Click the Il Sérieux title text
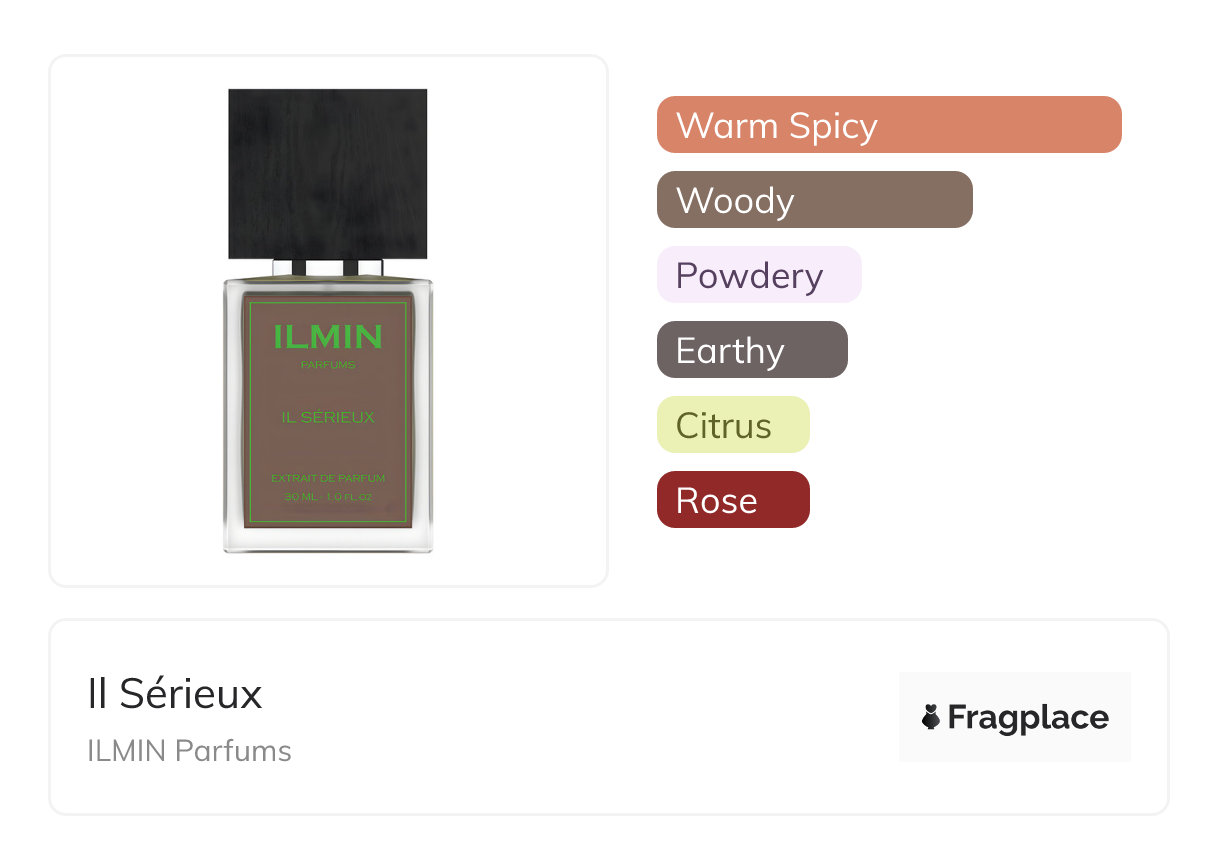This screenshot has width=1218, height=864. [175, 693]
